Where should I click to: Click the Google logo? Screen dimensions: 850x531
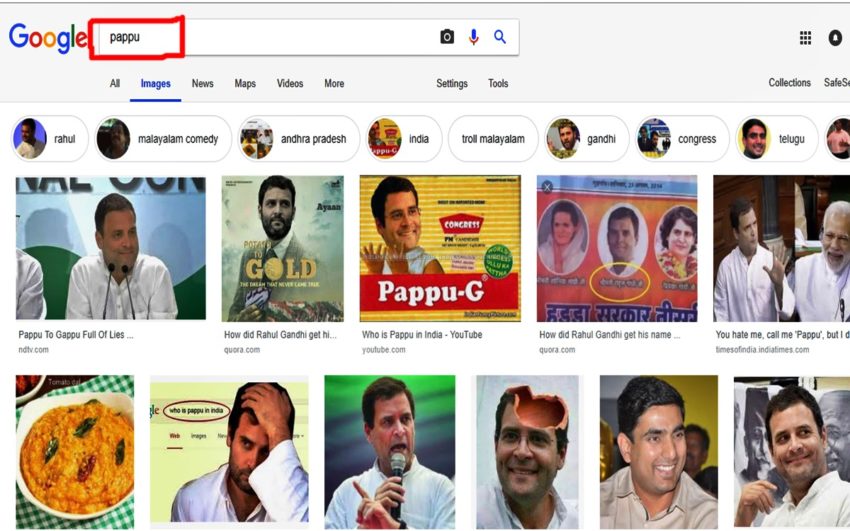tap(47, 38)
